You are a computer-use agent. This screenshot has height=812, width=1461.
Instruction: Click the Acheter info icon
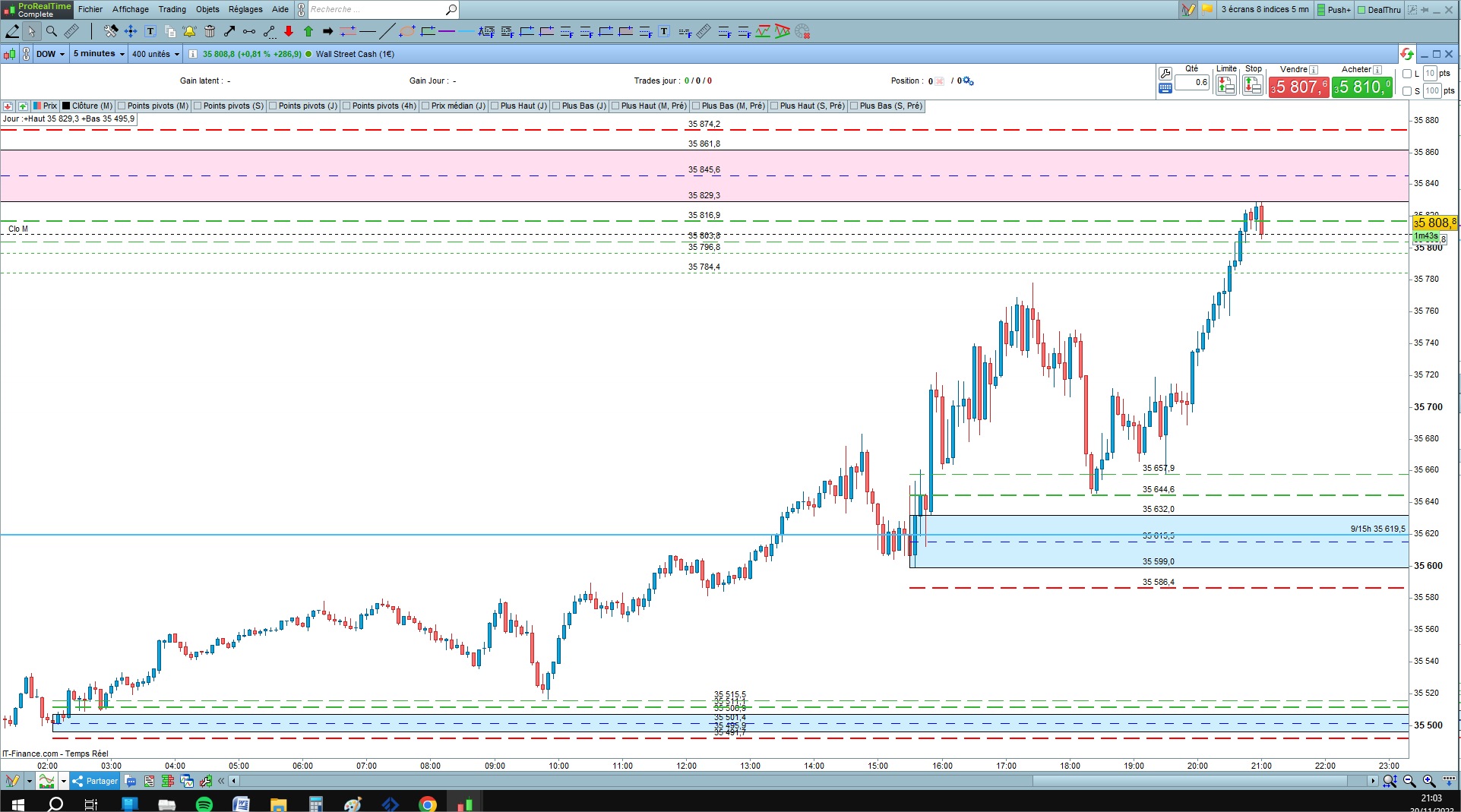pos(1377,69)
